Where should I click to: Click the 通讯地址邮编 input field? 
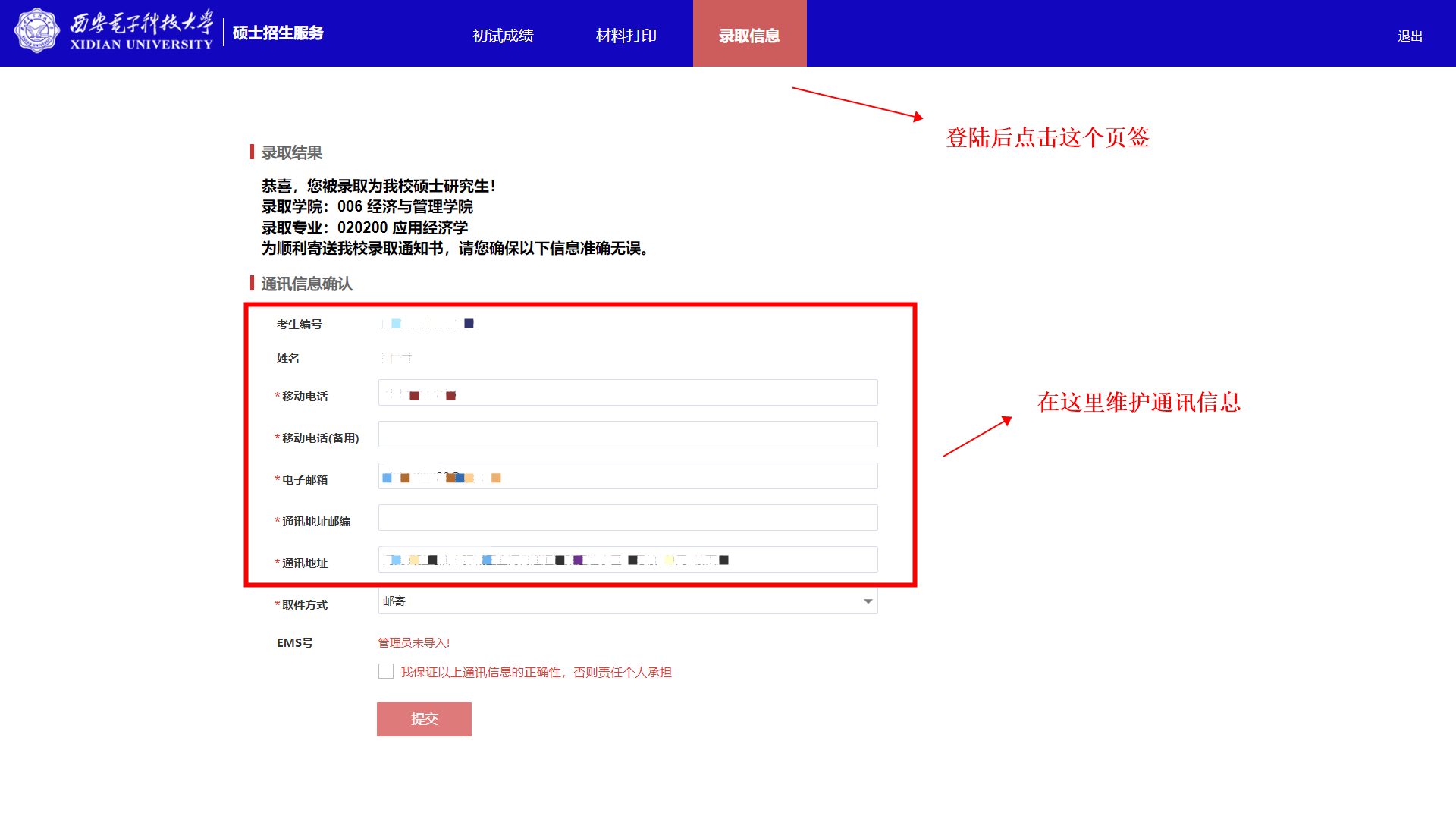[628, 518]
